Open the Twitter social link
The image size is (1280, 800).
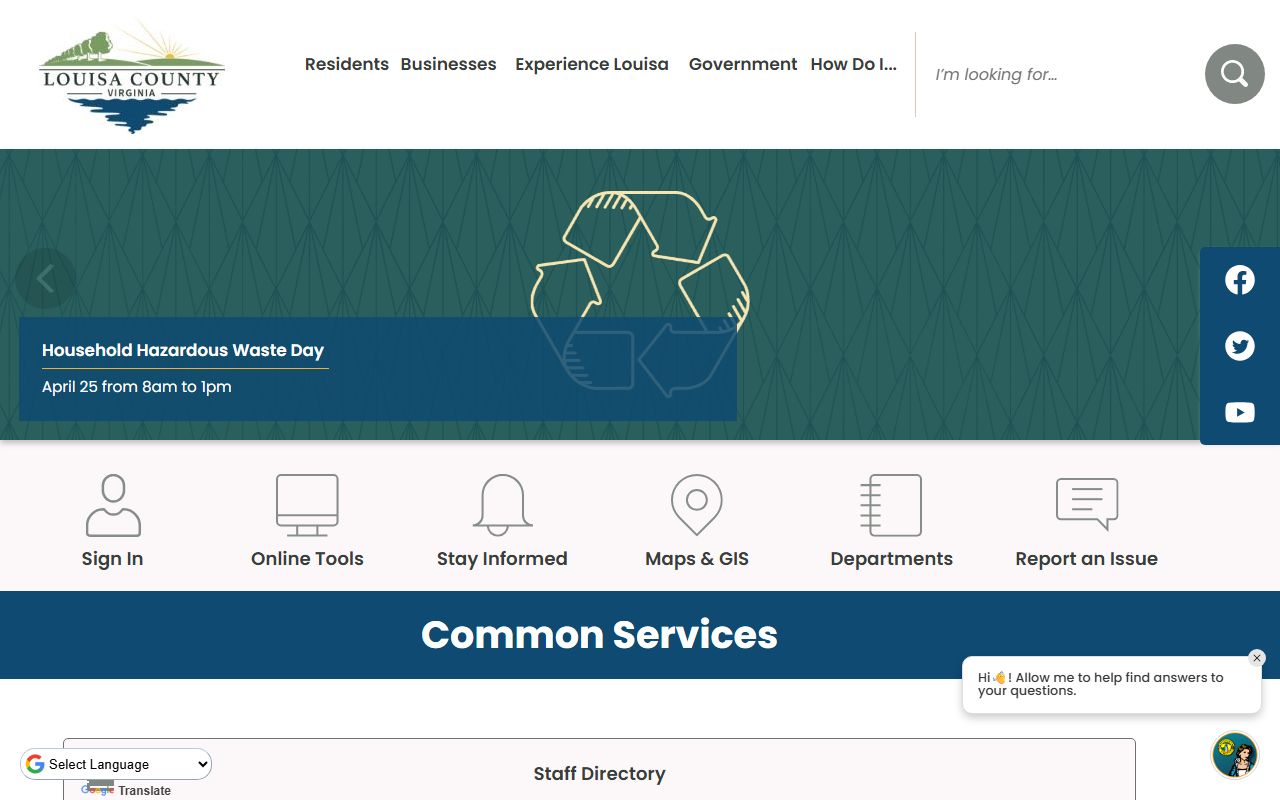(x=1239, y=346)
